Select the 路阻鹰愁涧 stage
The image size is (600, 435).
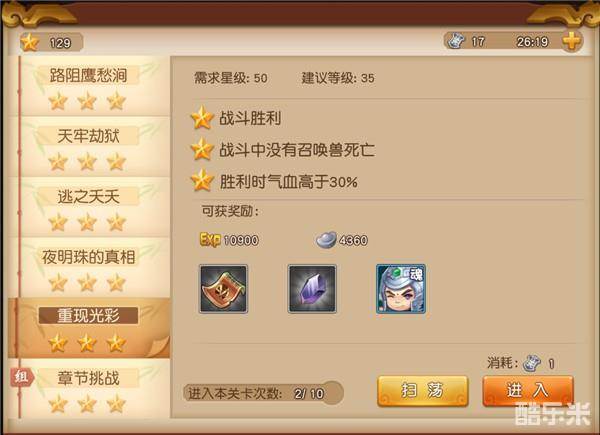[x=89, y=86]
